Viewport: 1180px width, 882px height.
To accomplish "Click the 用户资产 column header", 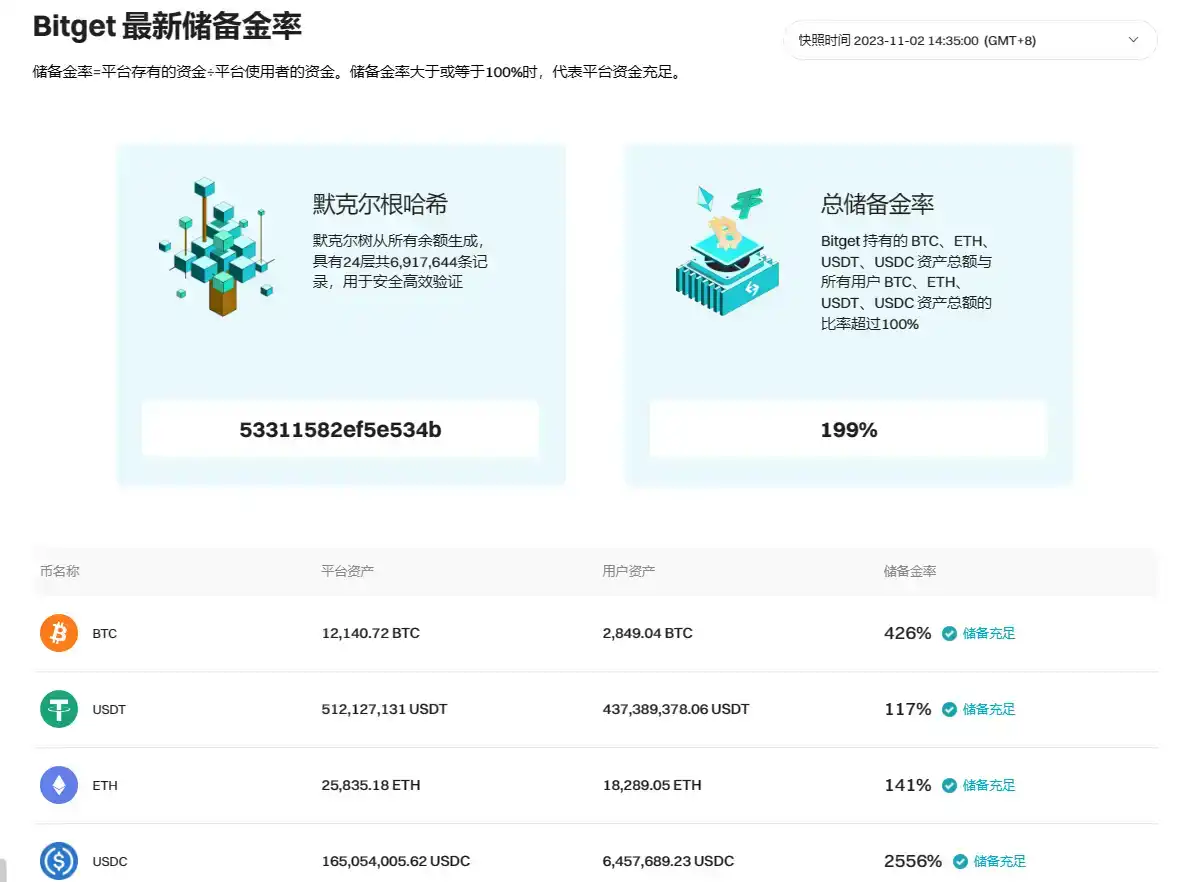I will coord(629,571).
